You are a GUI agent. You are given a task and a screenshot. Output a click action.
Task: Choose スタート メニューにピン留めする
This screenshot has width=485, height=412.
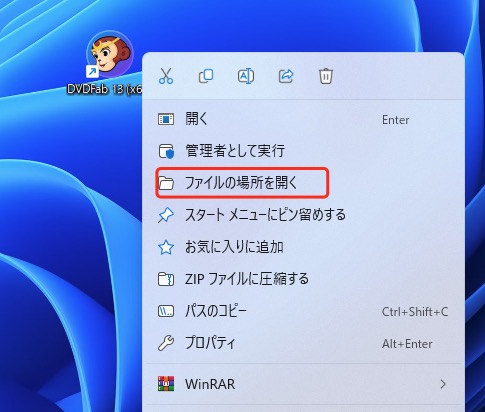click(303, 215)
